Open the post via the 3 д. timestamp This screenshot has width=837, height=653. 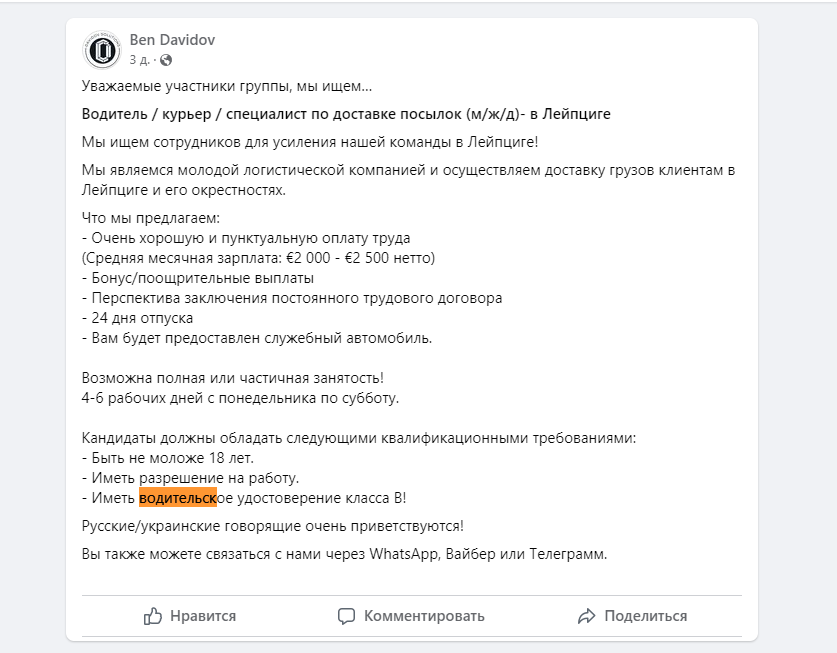click(140, 59)
